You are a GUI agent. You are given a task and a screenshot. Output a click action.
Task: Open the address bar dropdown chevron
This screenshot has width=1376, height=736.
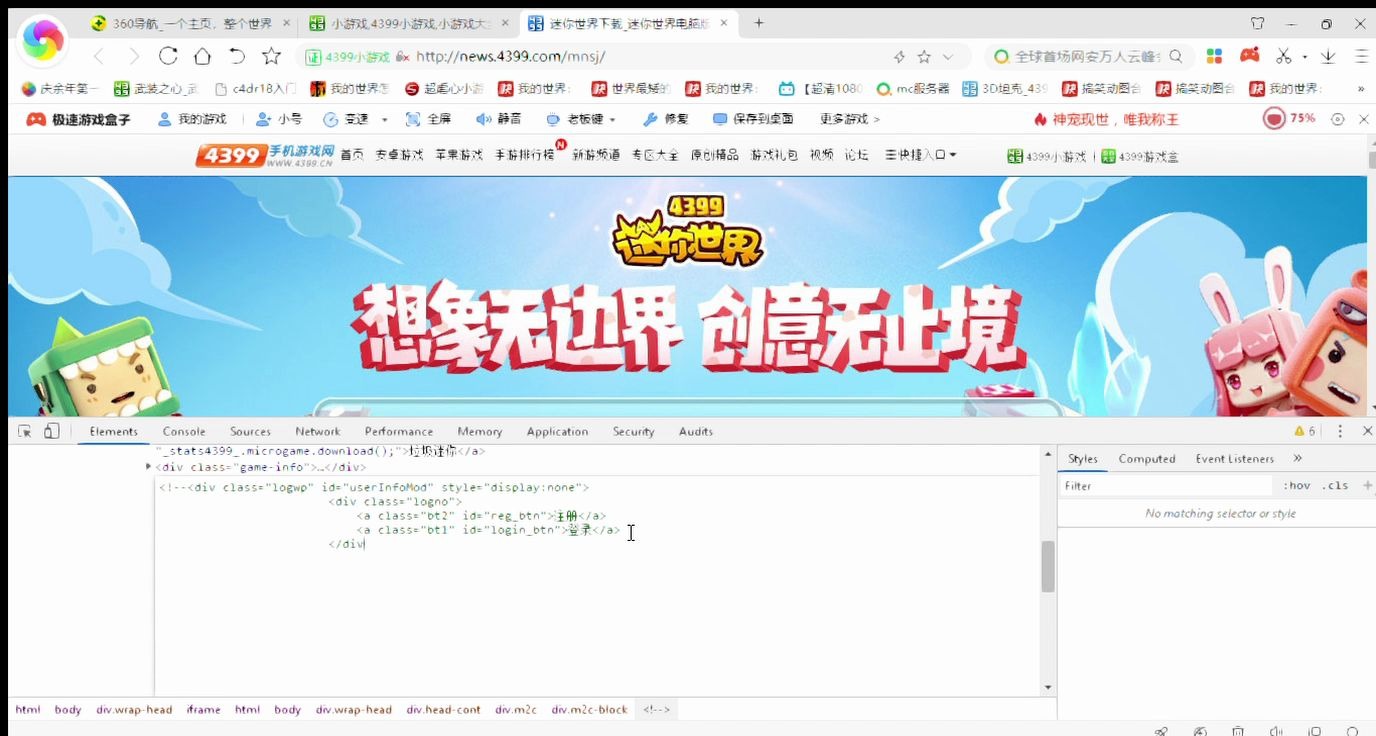pyautogui.click(x=948, y=57)
